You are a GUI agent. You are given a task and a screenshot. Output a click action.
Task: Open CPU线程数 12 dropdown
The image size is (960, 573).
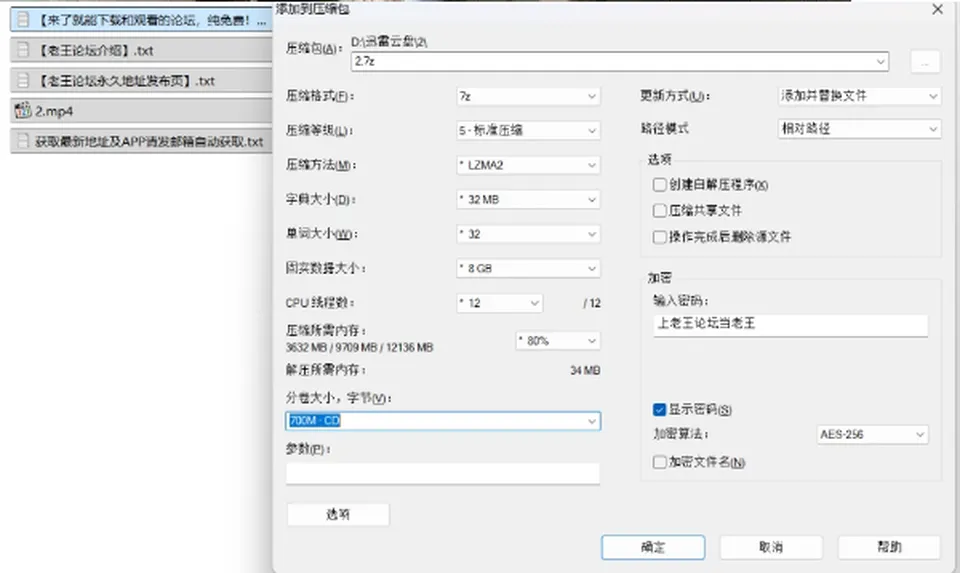(x=500, y=303)
